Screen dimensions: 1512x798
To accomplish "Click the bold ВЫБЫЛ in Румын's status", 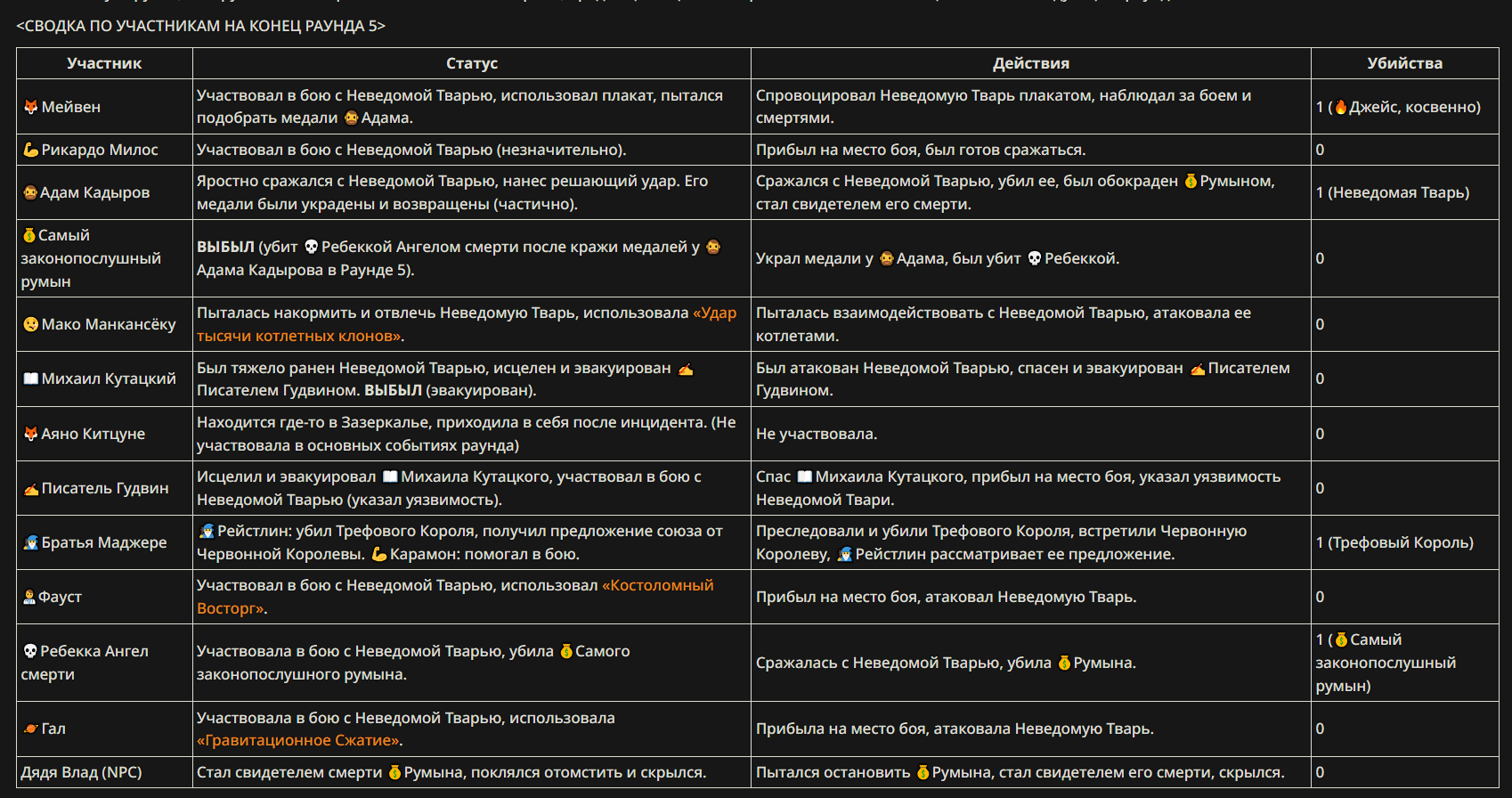I will click(225, 247).
